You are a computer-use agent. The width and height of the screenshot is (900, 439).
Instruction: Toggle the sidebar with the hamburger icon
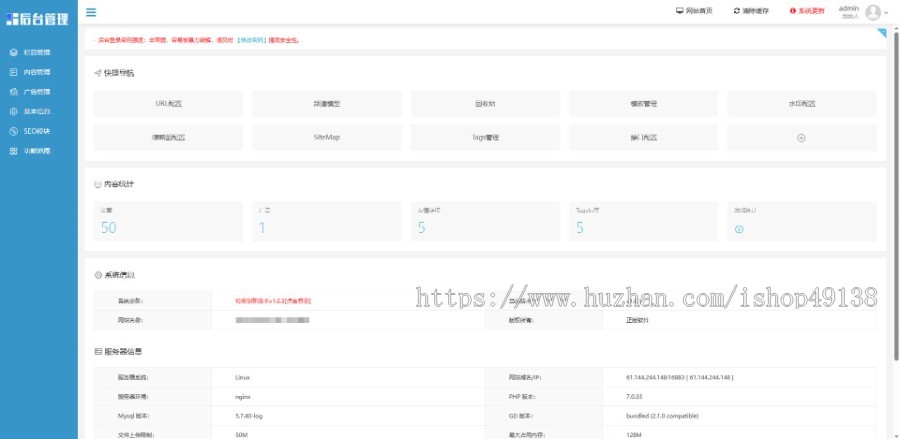tap(91, 12)
